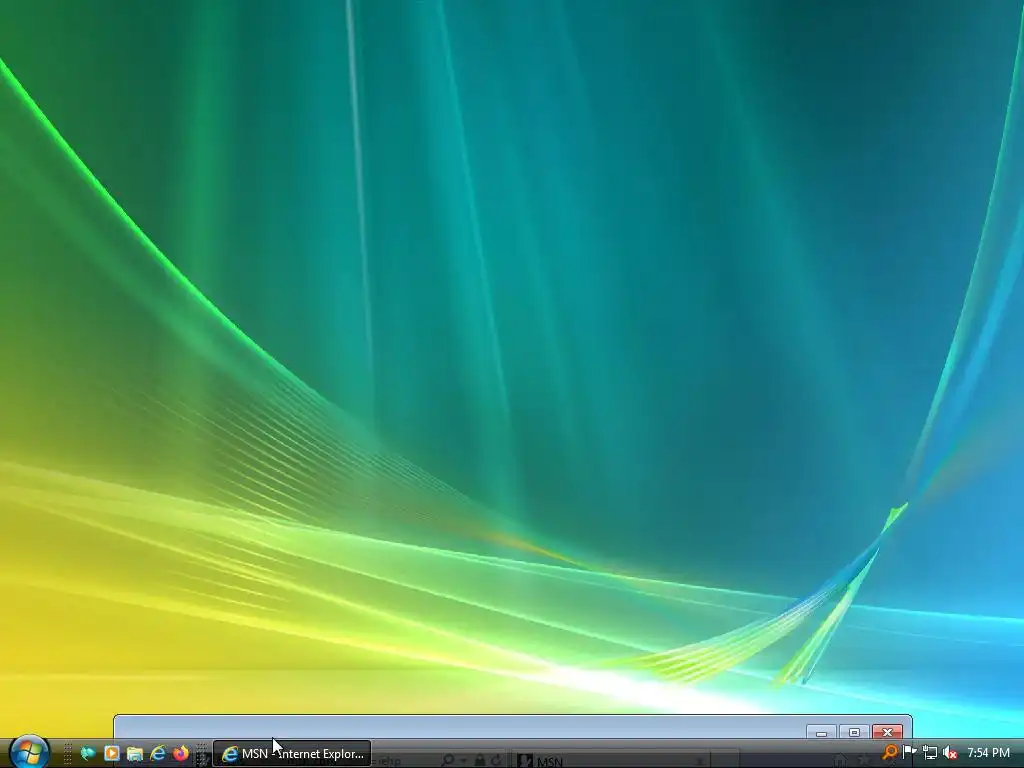Maximize the Internet Explorer window
1024x768 pixels.
click(854, 733)
